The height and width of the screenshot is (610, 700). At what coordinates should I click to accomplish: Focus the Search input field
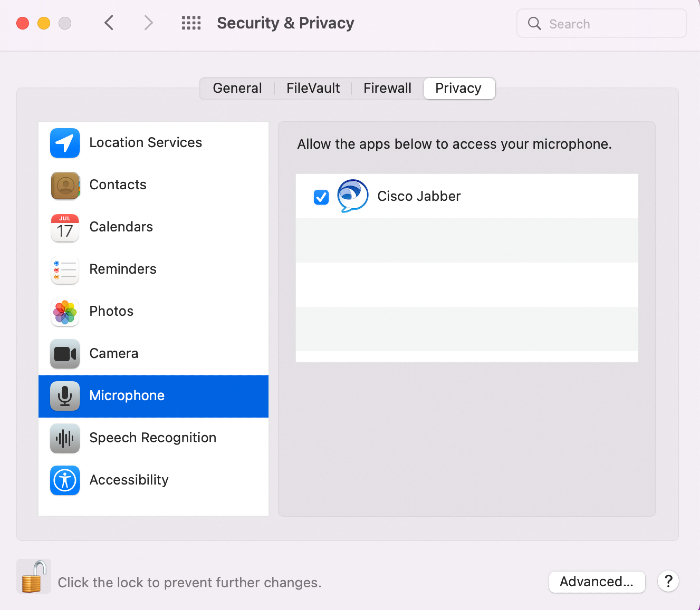point(601,23)
